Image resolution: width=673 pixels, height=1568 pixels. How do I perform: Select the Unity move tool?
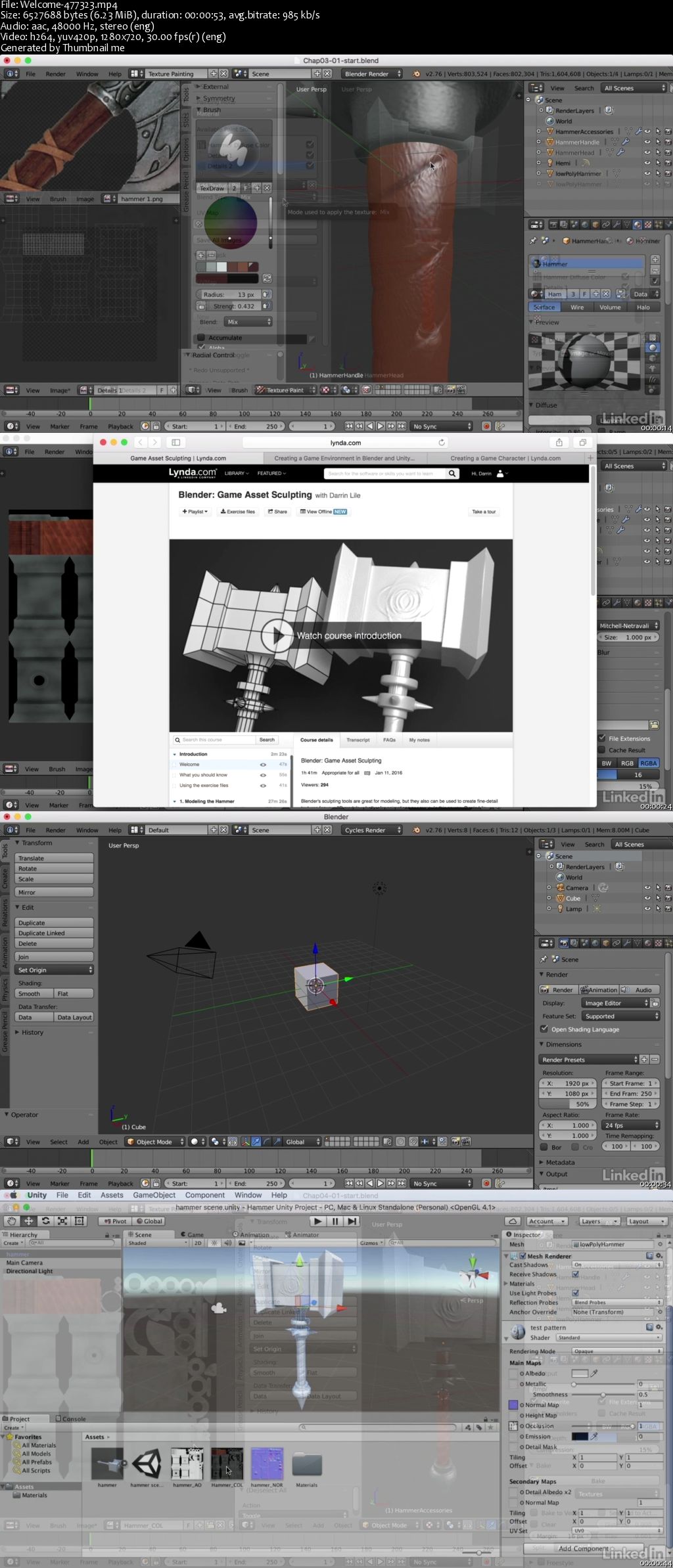click(29, 1221)
